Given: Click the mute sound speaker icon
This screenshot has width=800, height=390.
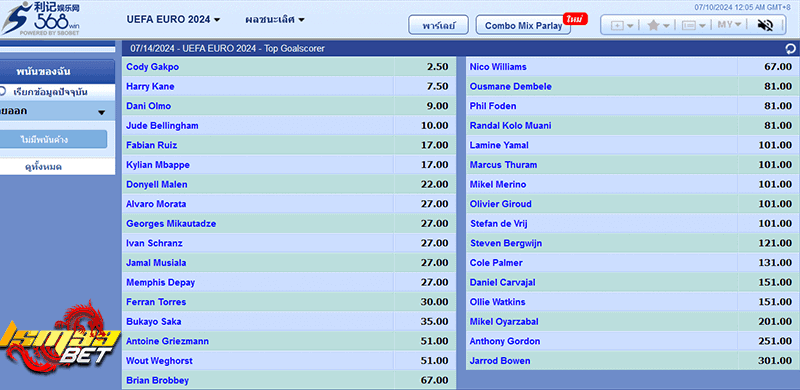Looking at the screenshot, I should (765, 25).
